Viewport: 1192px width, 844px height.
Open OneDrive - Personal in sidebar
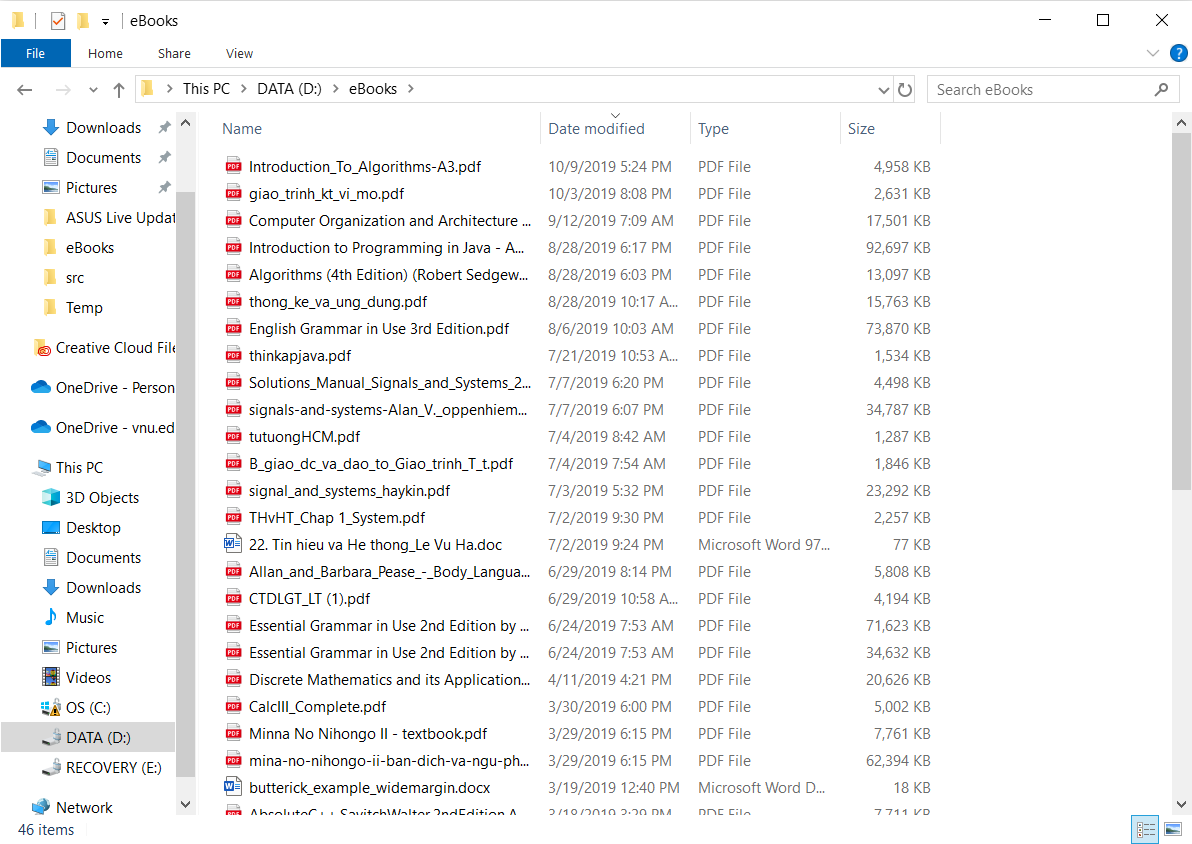pyautogui.click(x=103, y=388)
